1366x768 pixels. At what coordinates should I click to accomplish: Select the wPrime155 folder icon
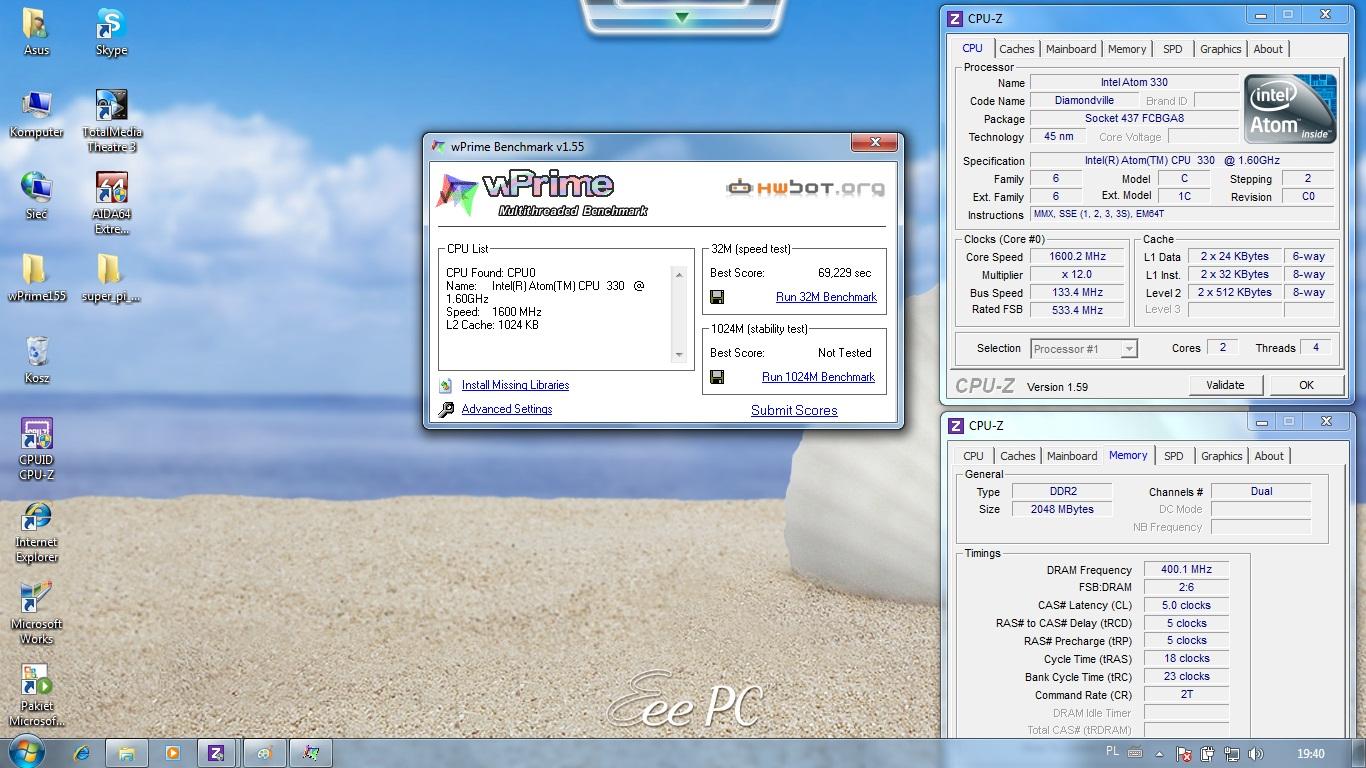pos(36,278)
